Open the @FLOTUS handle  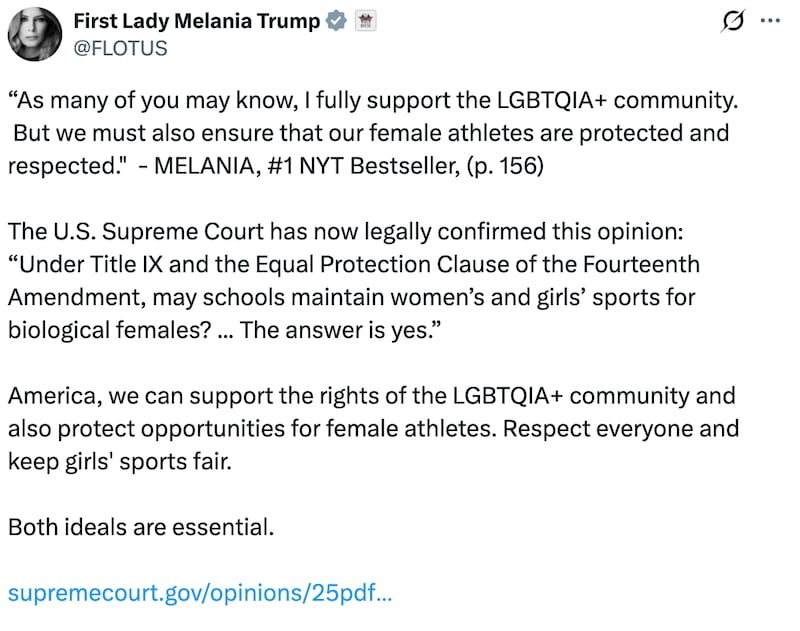120,48
